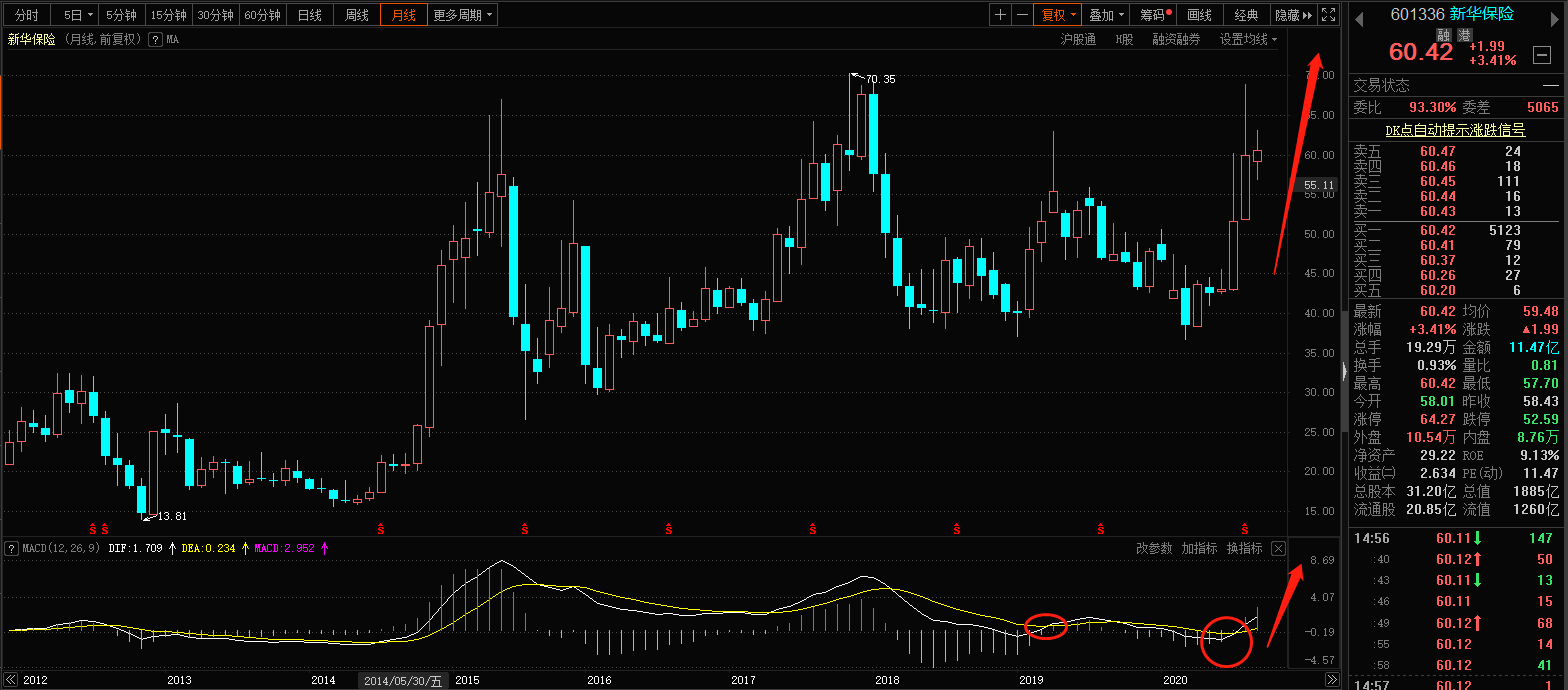Click the DK点自动提示涨跌信号 link
The image size is (1568, 690).
point(1455,130)
